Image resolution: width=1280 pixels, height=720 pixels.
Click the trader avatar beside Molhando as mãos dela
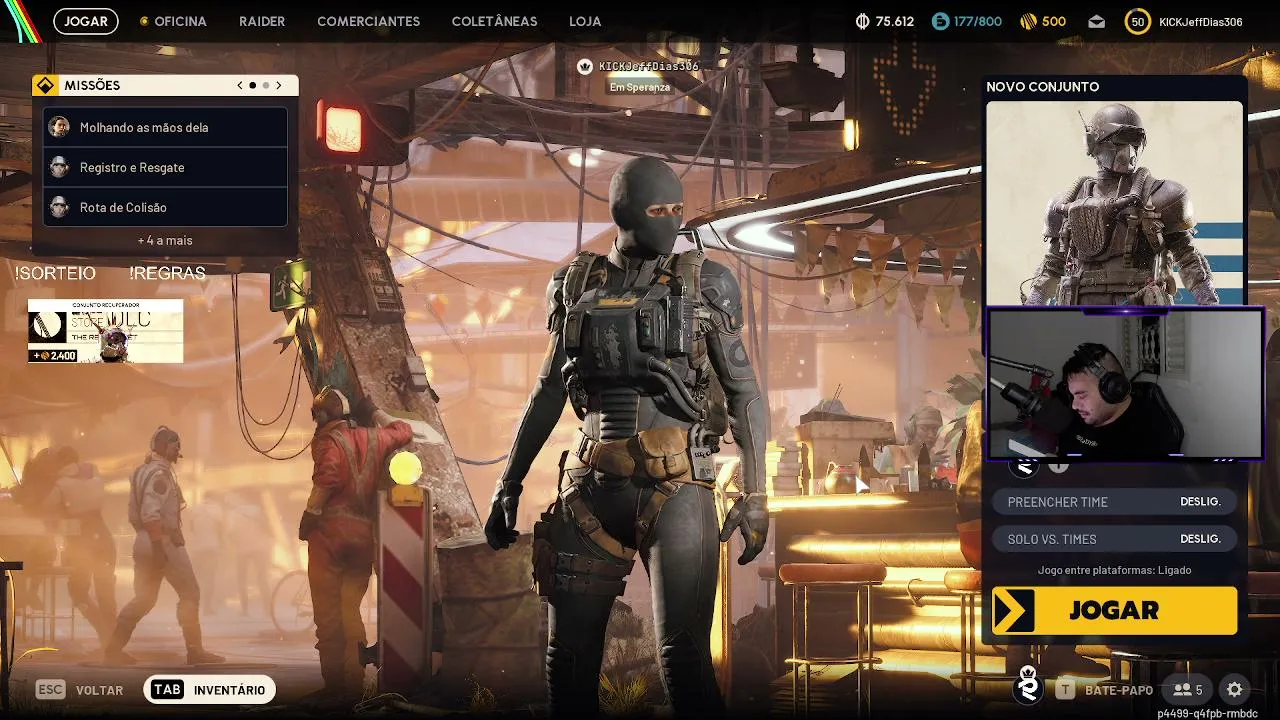click(x=59, y=127)
